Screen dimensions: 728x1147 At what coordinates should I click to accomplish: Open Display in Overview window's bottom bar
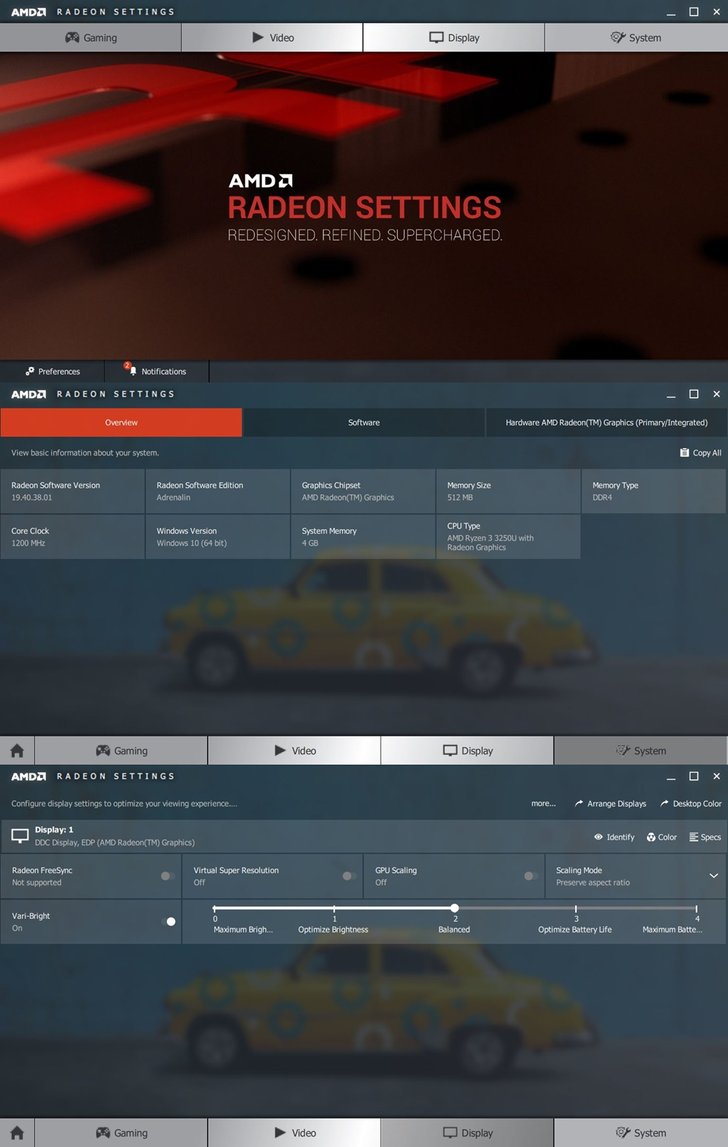pyautogui.click(x=467, y=751)
